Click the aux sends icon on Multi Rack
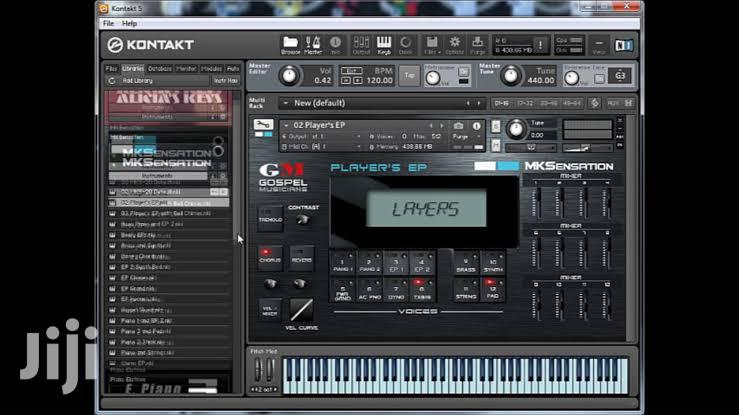This screenshot has height=415, width=739. click(613, 103)
